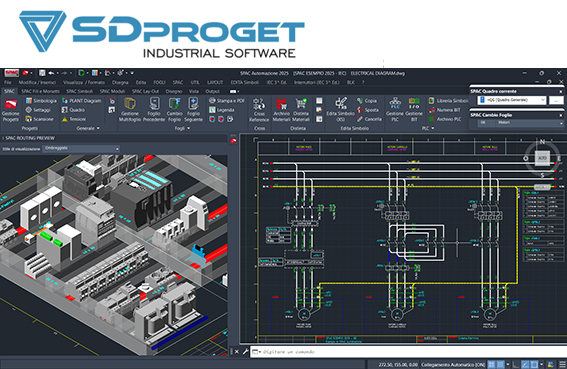Open the command line history dropdown

click(256, 351)
